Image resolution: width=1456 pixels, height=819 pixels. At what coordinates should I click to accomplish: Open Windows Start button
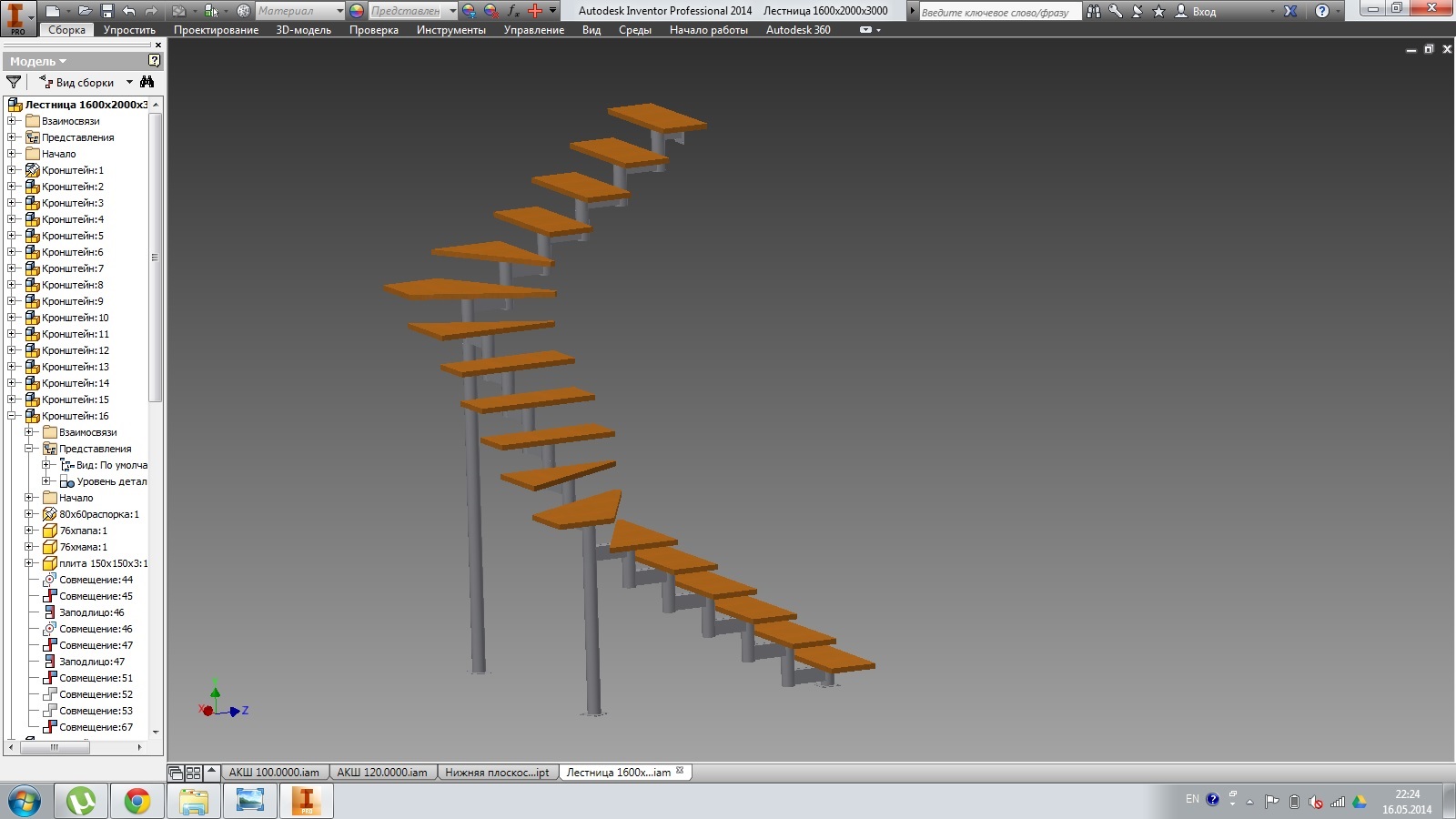pyautogui.click(x=25, y=802)
